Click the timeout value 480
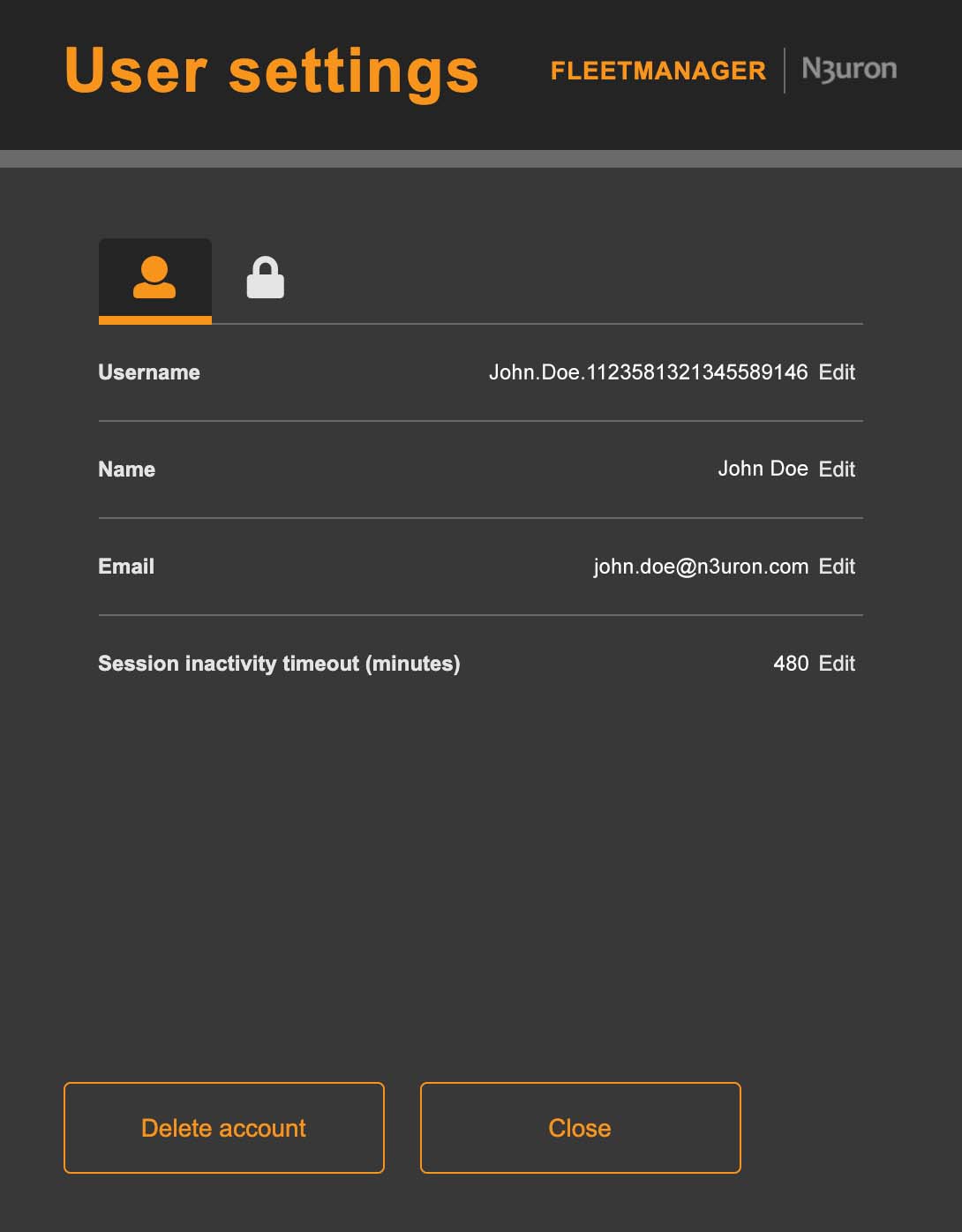Viewport: 962px width, 1232px height. click(x=792, y=663)
